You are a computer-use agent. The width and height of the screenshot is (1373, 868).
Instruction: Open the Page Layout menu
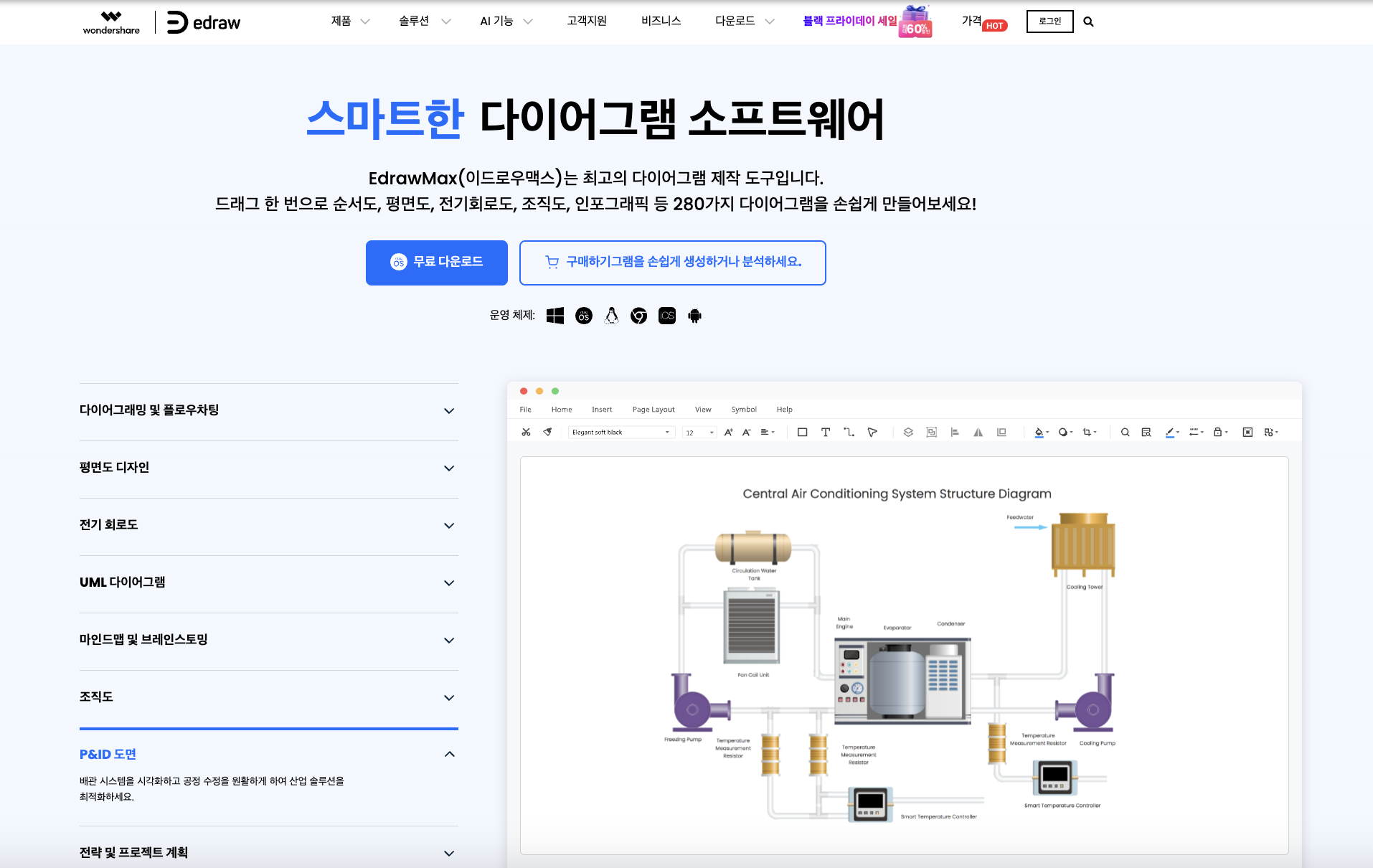coord(654,410)
